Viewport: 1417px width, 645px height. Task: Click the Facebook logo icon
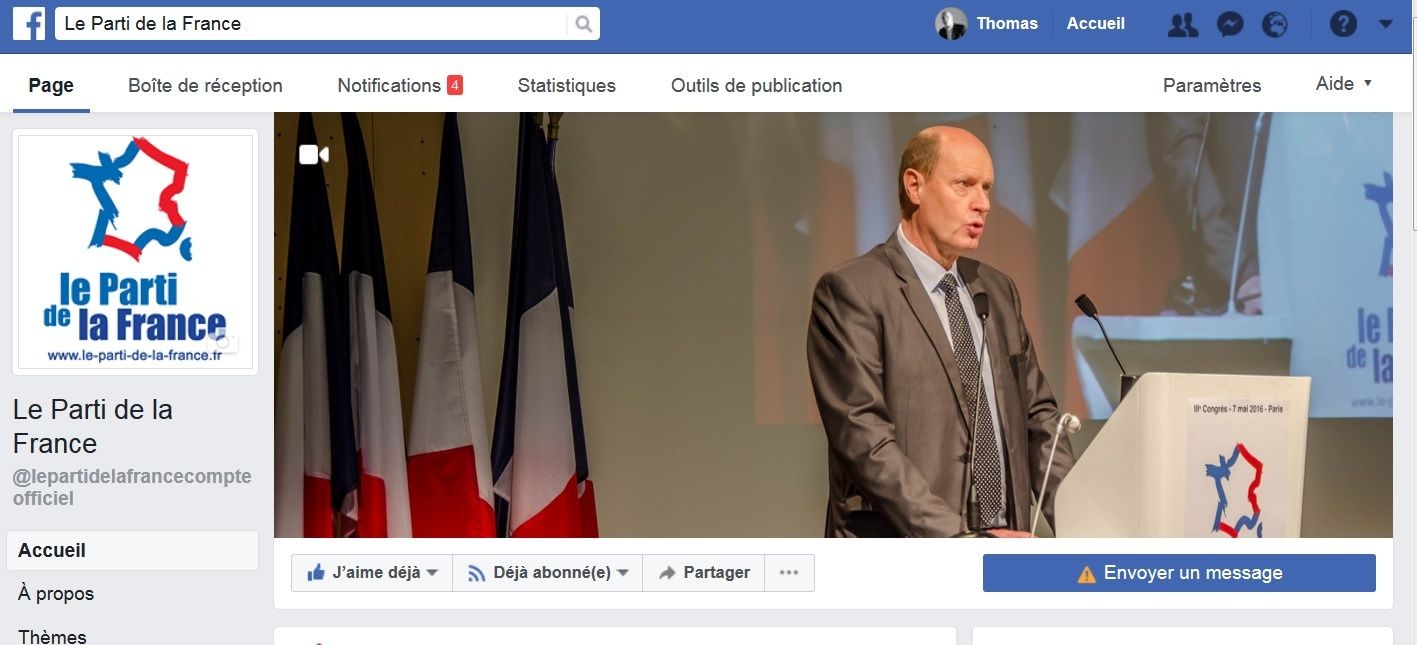tap(29, 23)
